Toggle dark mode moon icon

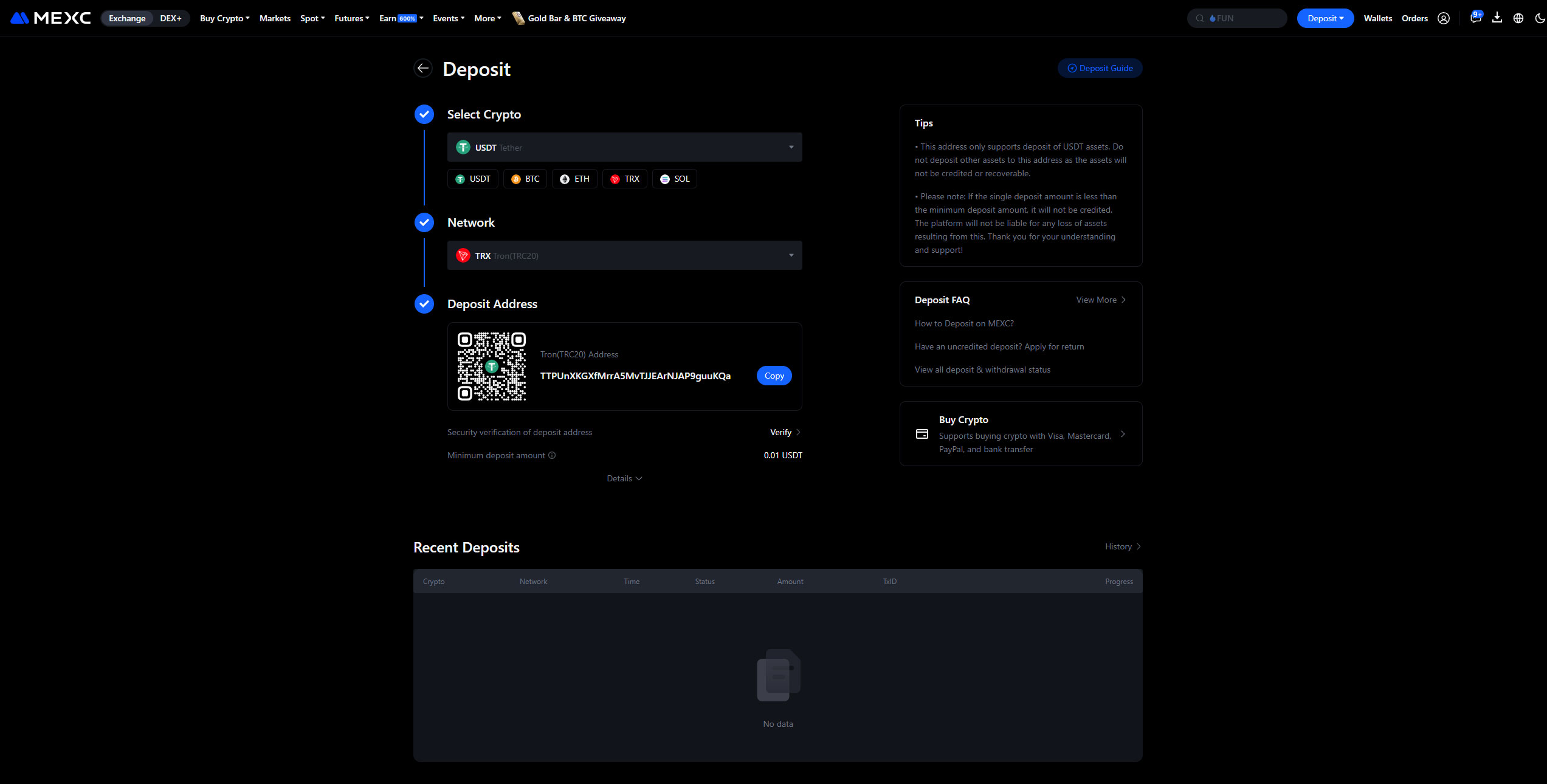click(1540, 18)
